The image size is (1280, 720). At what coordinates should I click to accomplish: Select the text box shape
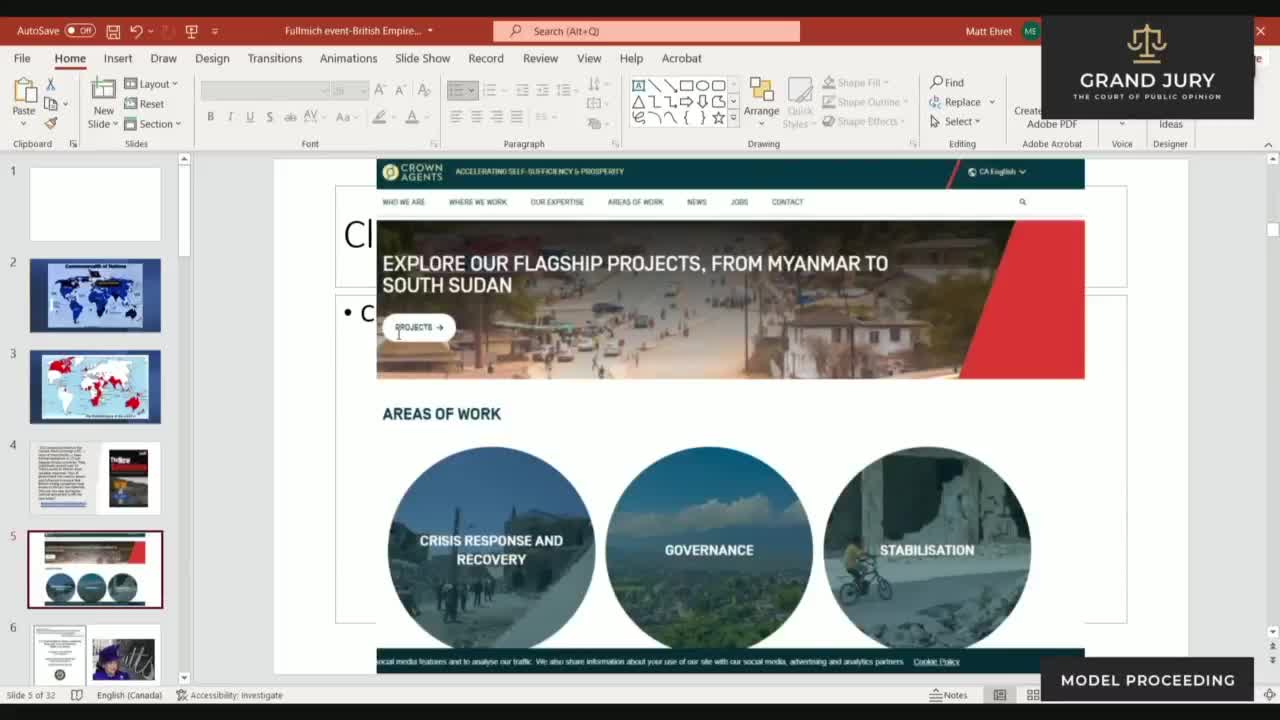[638, 86]
